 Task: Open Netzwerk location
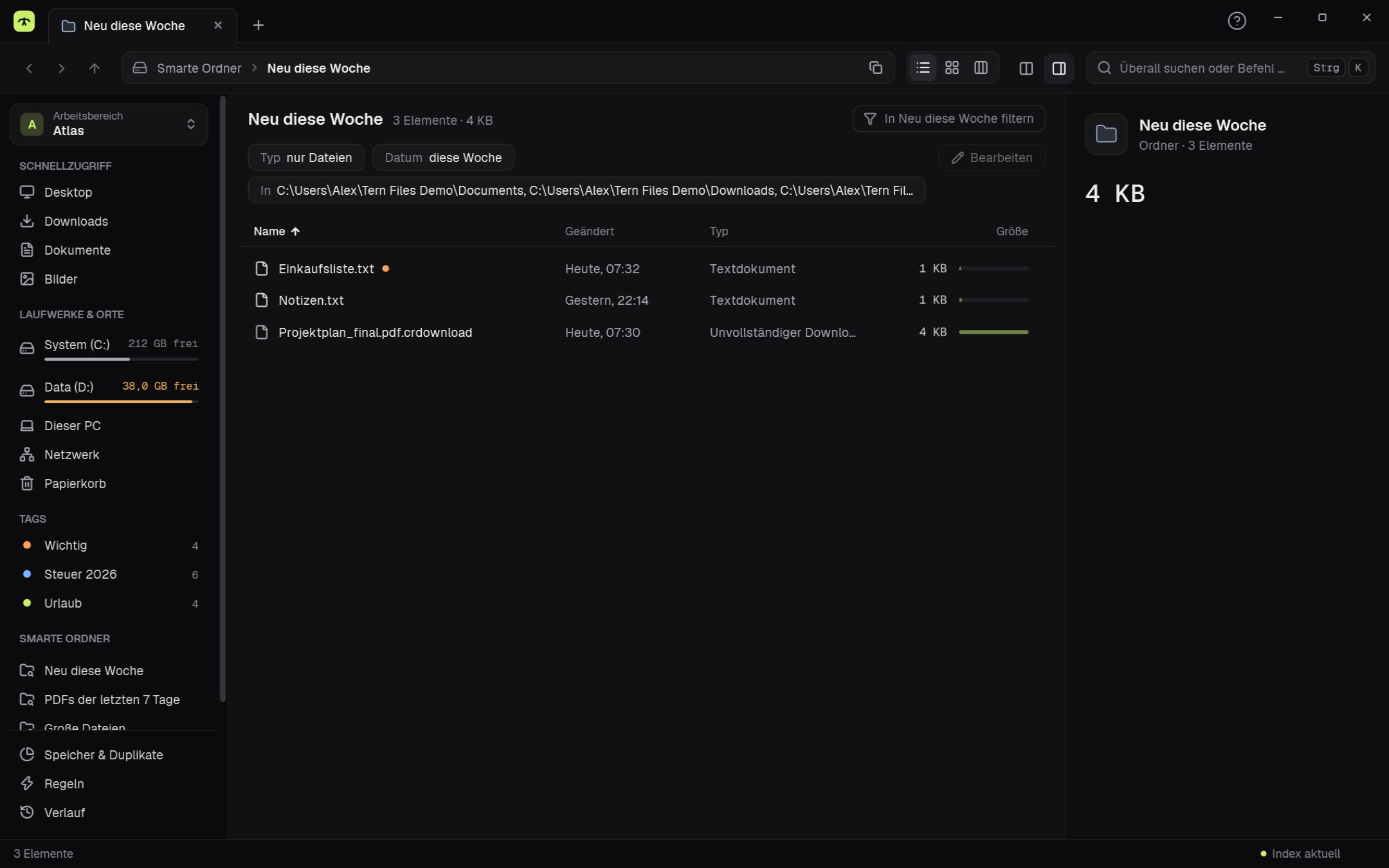(x=109, y=455)
